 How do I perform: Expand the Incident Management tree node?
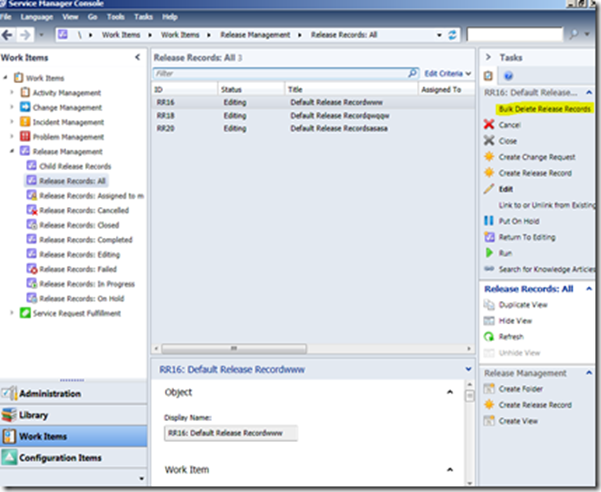click(11, 122)
